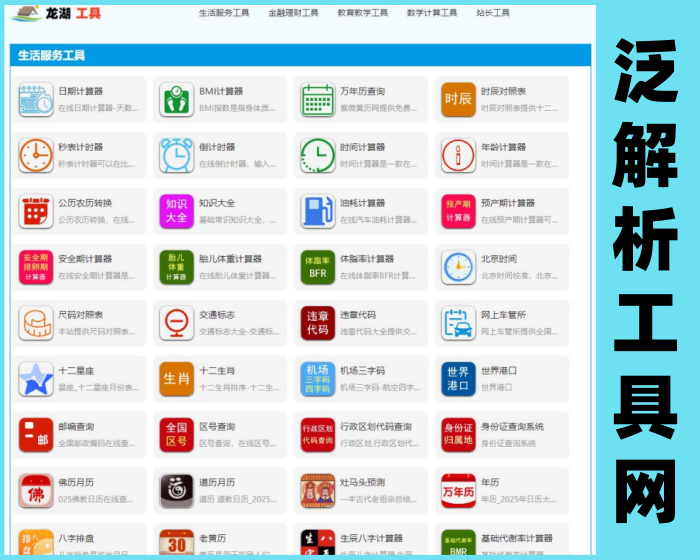This screenshot has width=700, height=560.
Task: Open the 北京时间 clock icon
Action: pos(459,267)
